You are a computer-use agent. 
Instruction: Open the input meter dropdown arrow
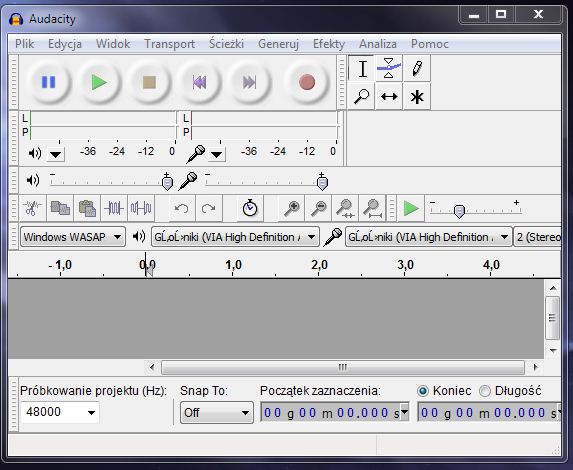(216, 154)
